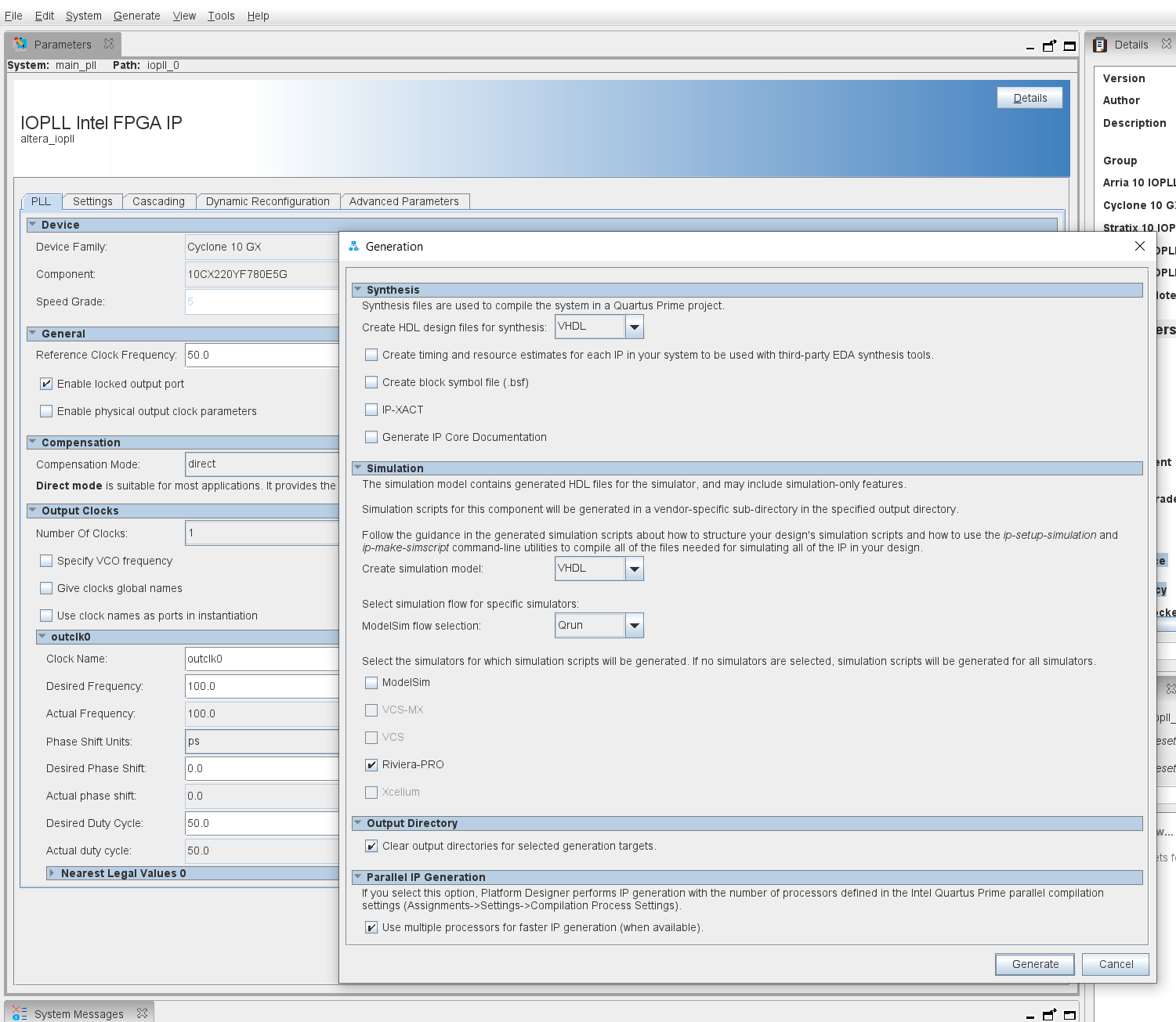The image size is (1176, 1022).
Task: Collapse the Simulation section
Action: [358, 468]
